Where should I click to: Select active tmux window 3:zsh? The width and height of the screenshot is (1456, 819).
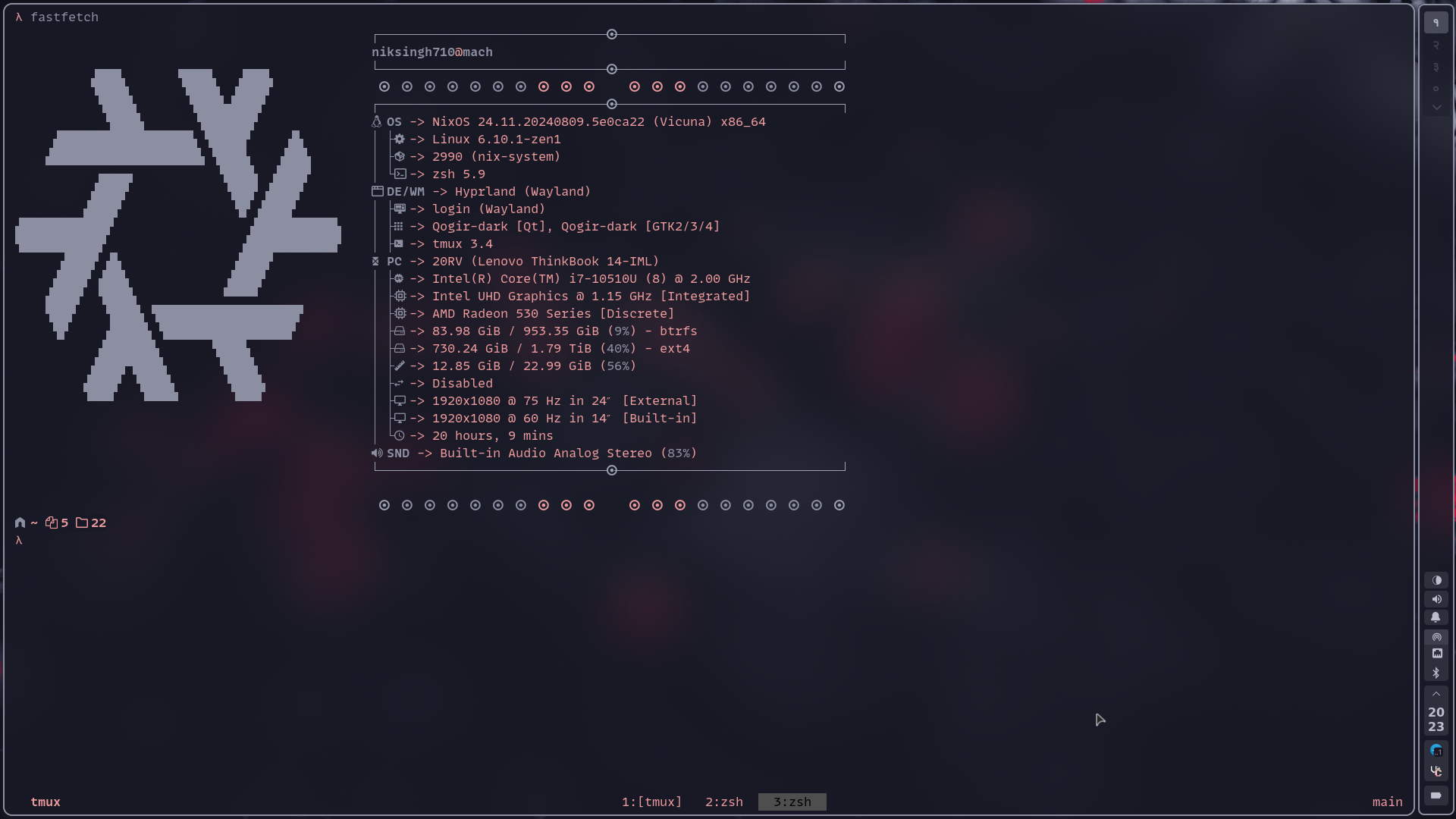click(x=792, y=802)
